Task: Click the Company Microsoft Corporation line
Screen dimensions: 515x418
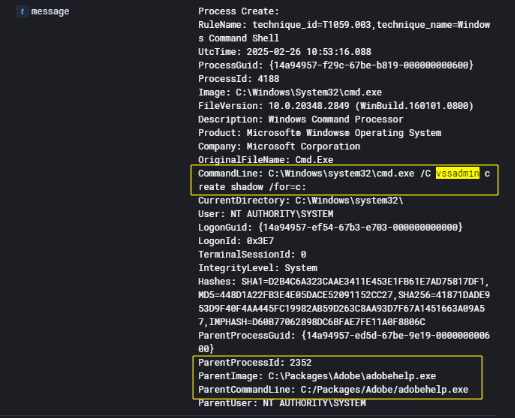Action: (x=279, y=146)
